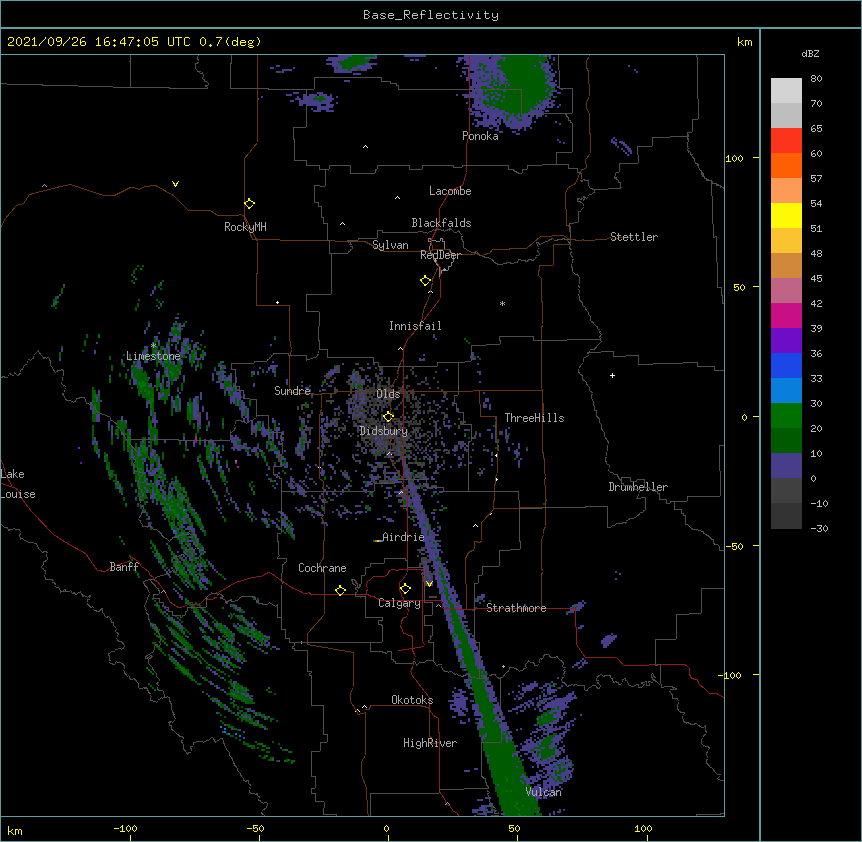This screenshot has height=842, width=862.
Task: Click the Sylvan label
Action: (390, 245)
